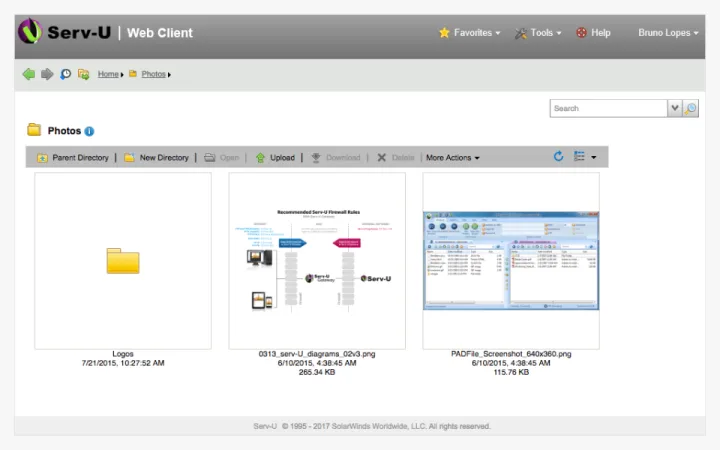Click the Help link
Viewport: 720px width, 450px height.
pos(593,33)
